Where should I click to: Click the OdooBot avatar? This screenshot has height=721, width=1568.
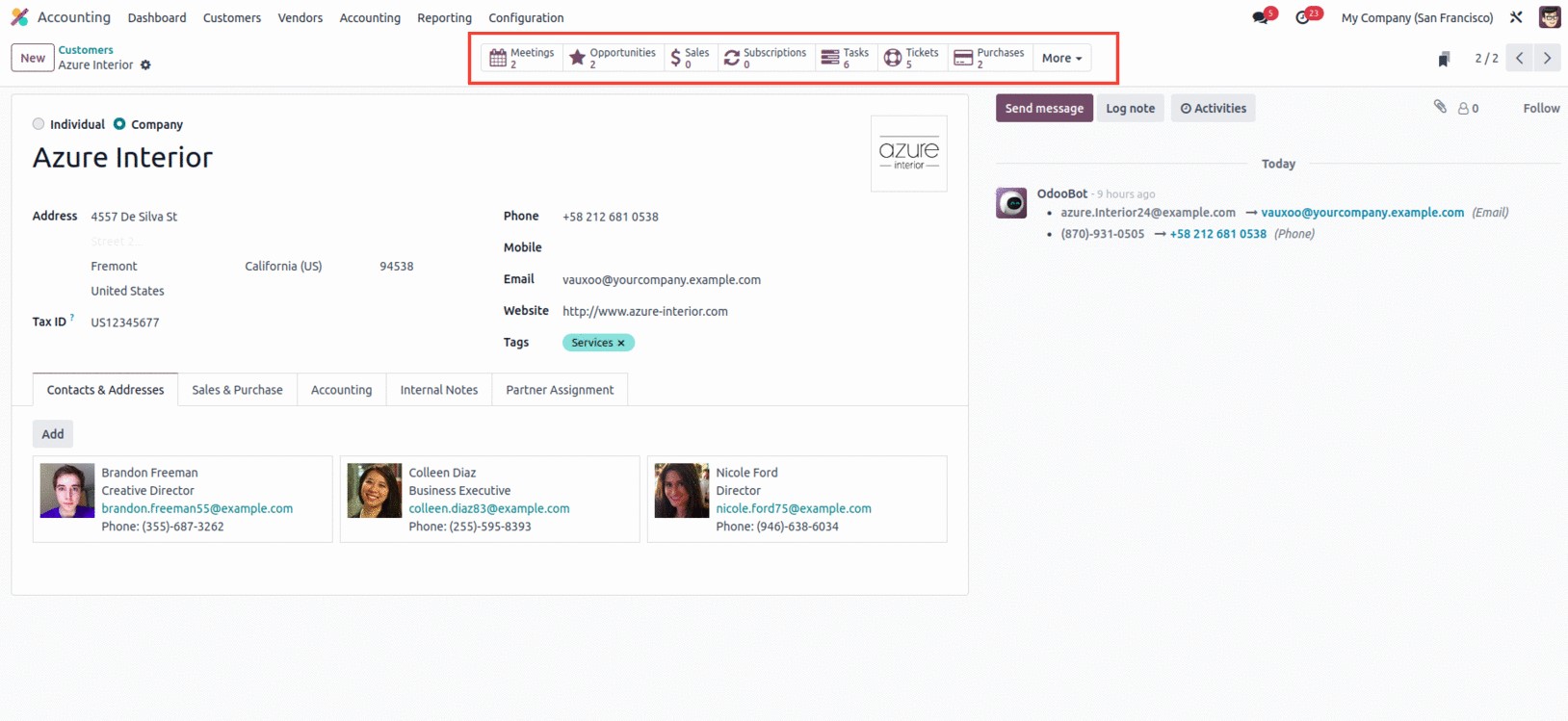(1011, 203)
